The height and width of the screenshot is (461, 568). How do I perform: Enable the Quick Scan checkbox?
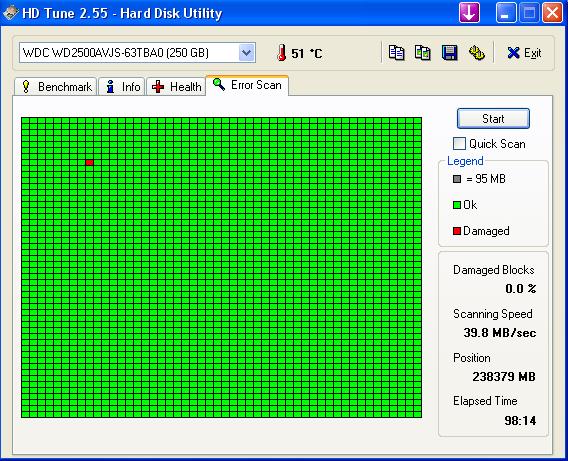[459, 143]
